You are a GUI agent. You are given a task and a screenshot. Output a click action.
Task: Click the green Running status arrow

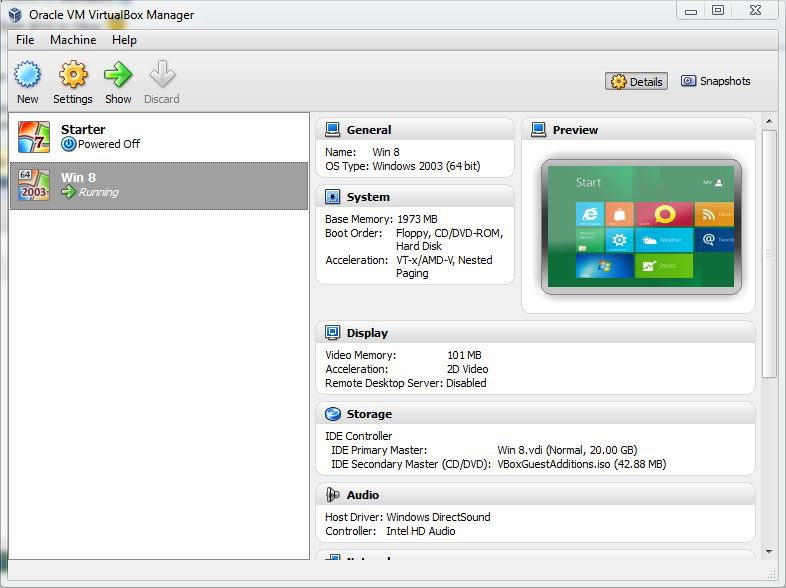tap(69, 191)
